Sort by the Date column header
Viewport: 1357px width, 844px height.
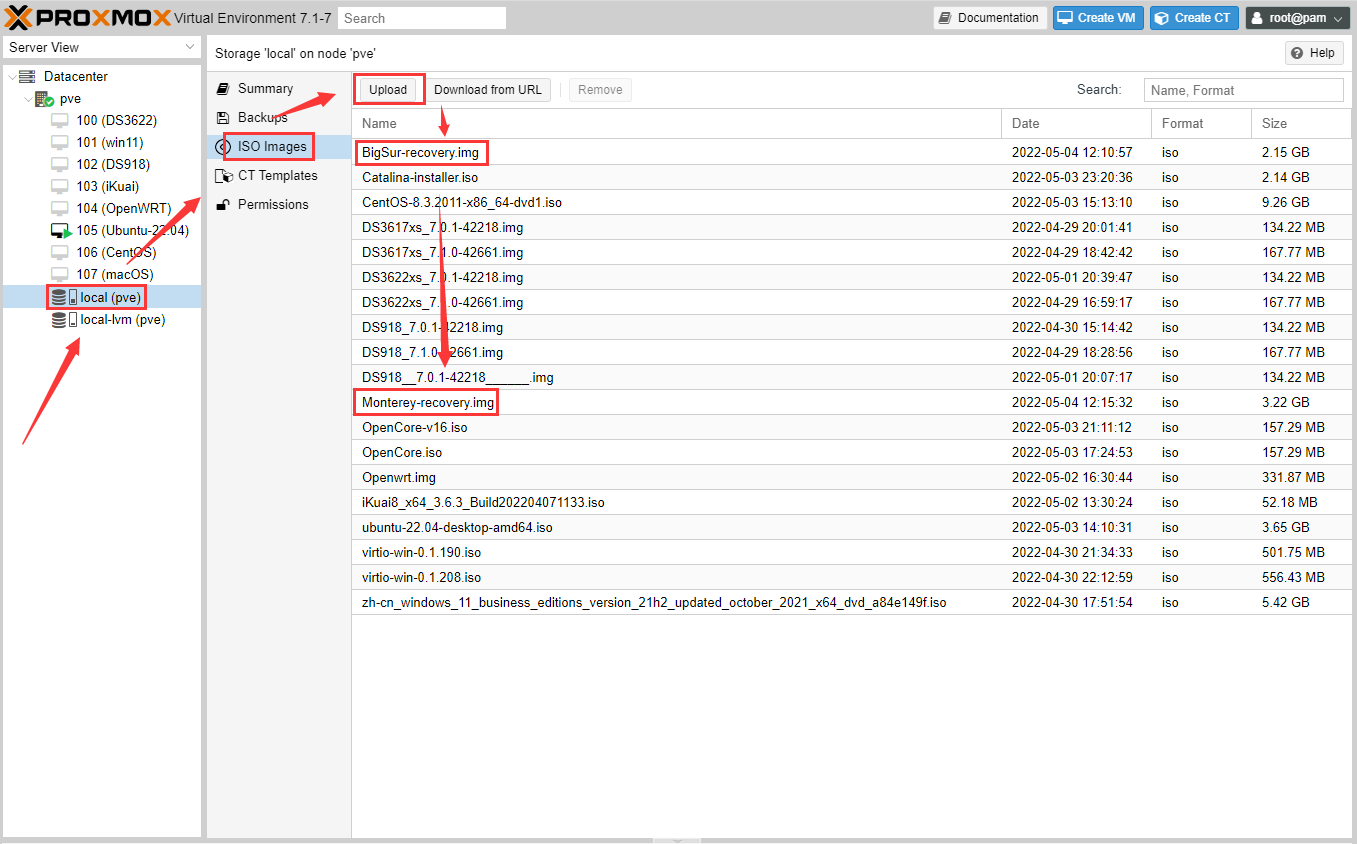[1076, 123]
